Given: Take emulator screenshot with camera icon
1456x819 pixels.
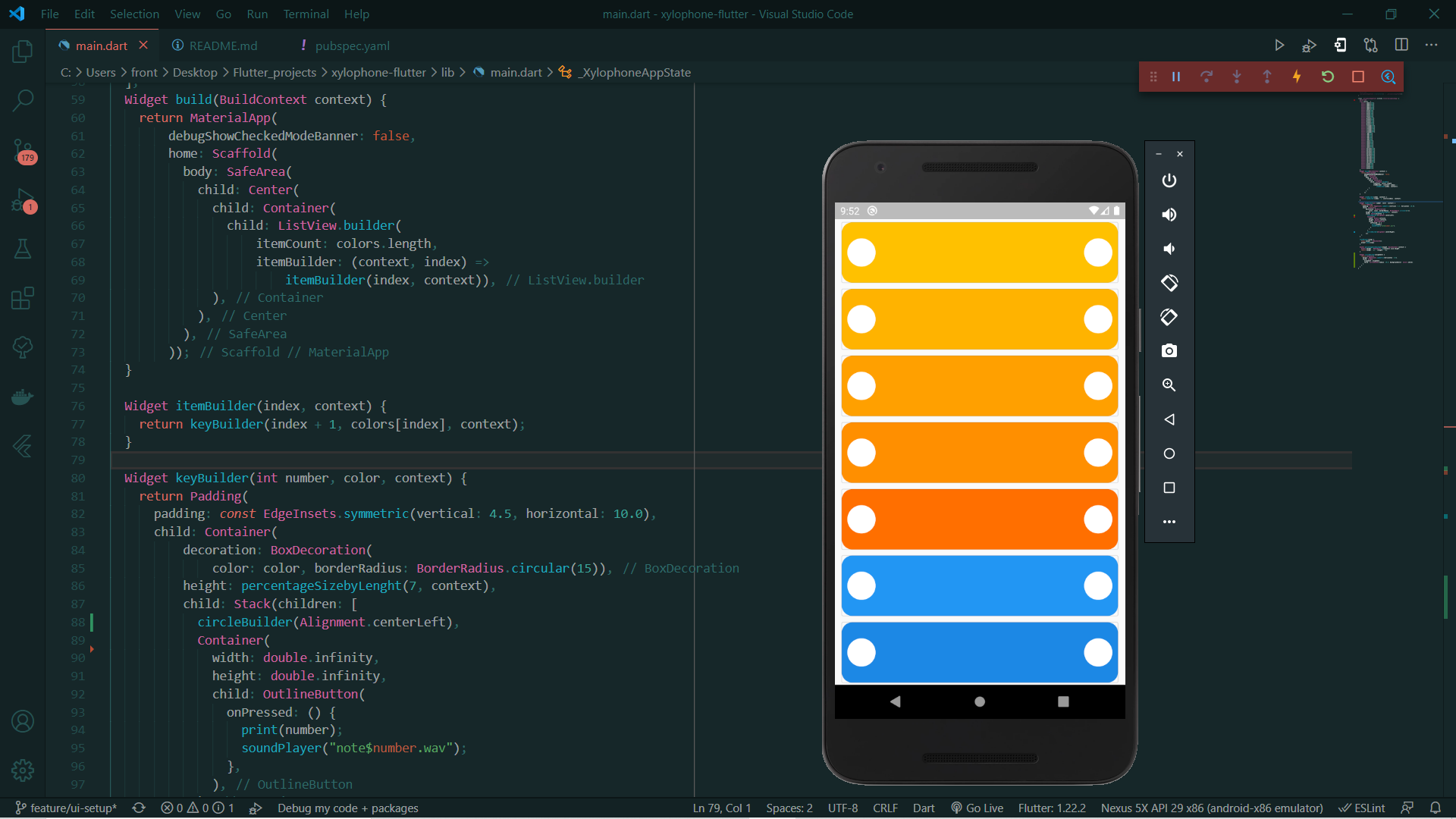Looking at the screenshot, I should [x=1169, y=351].
